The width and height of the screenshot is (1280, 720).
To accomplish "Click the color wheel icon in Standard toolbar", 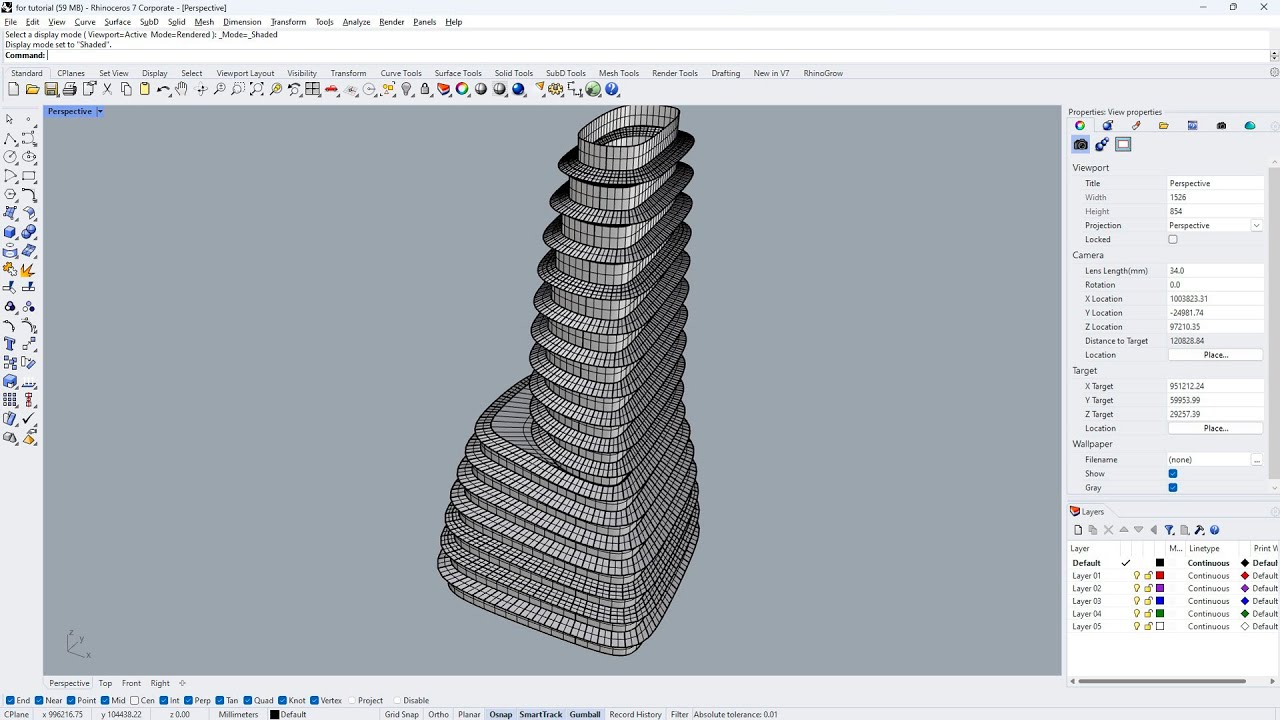I will click(462, 89).
